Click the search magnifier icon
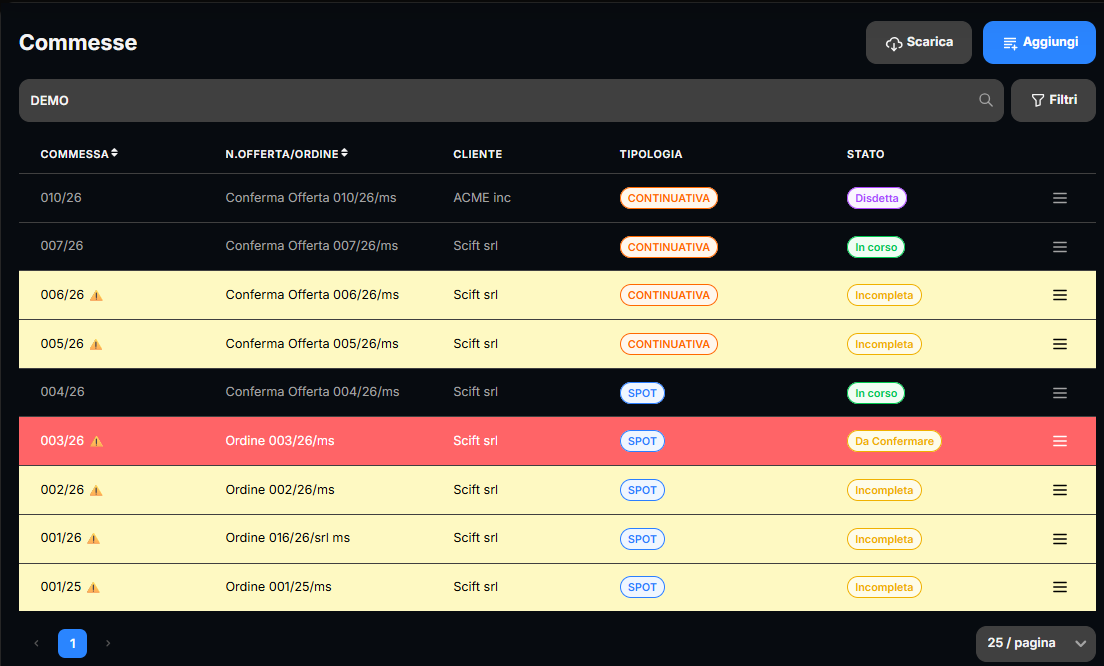The height and width of the screenshot is (666, 1104). point(986,100)
